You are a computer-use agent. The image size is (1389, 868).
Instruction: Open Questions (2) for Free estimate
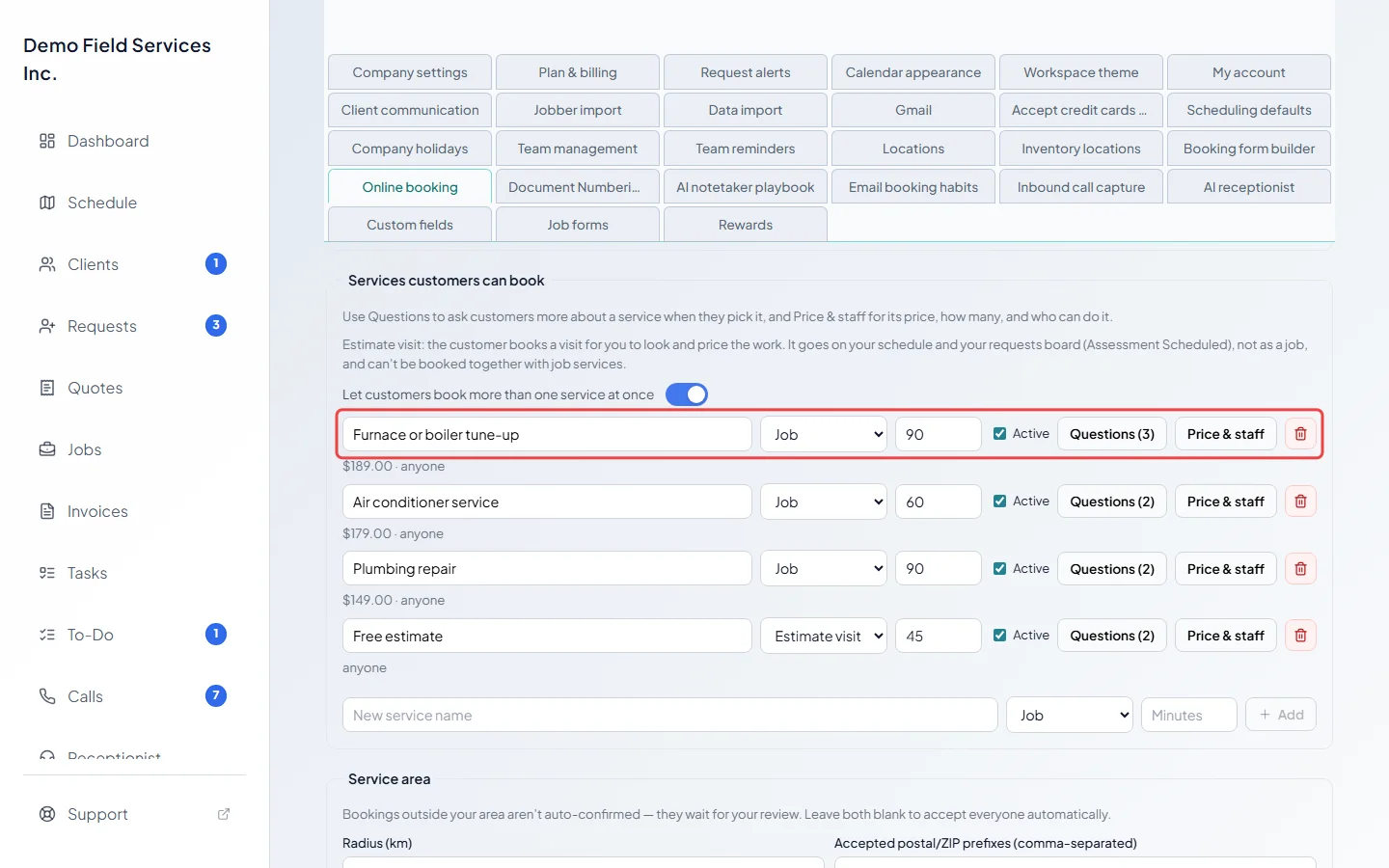(x=1112, y=636)
